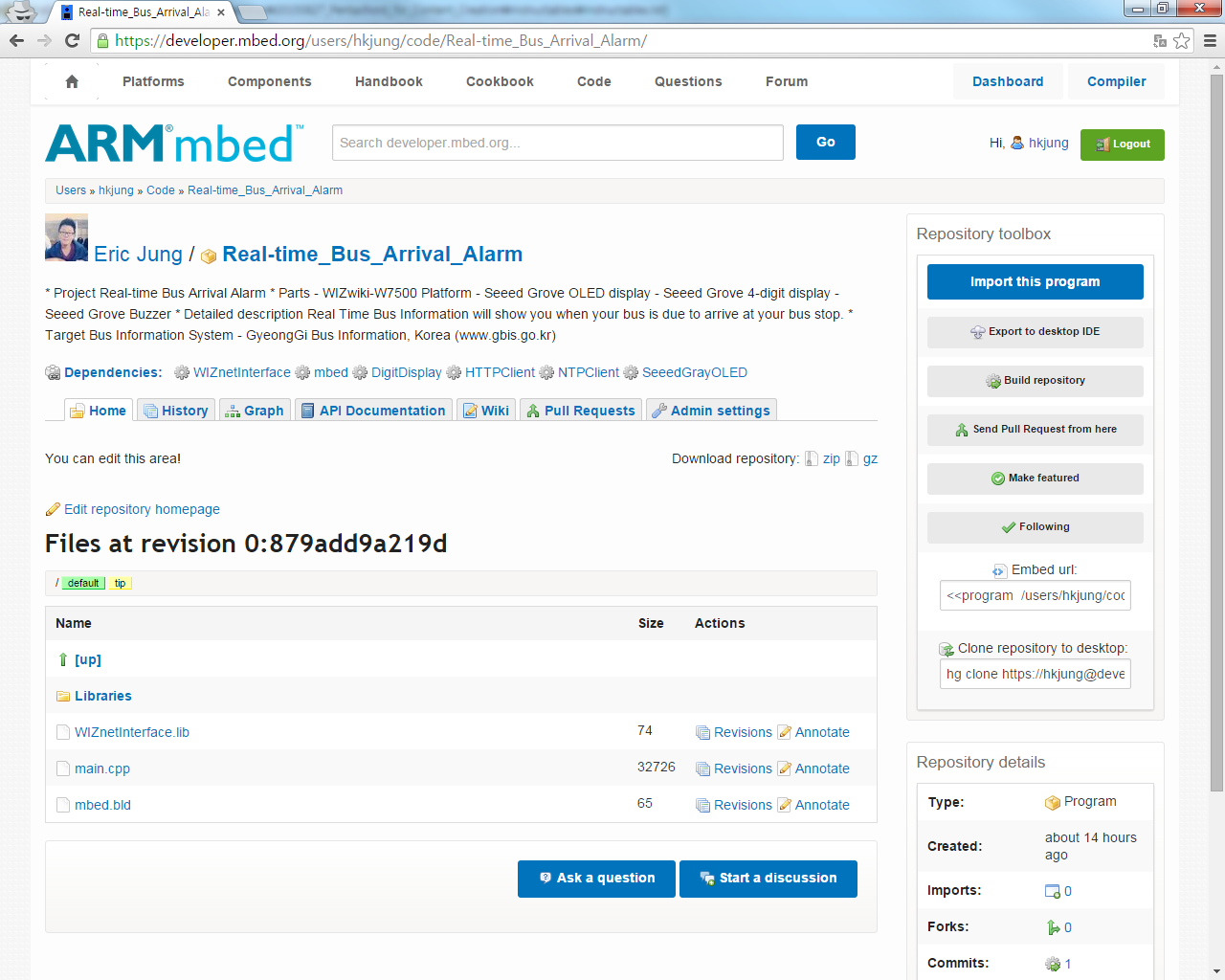Switch to the Admin settings tab
Viewport: 1225px width, 980px height.
pos(711,410)
